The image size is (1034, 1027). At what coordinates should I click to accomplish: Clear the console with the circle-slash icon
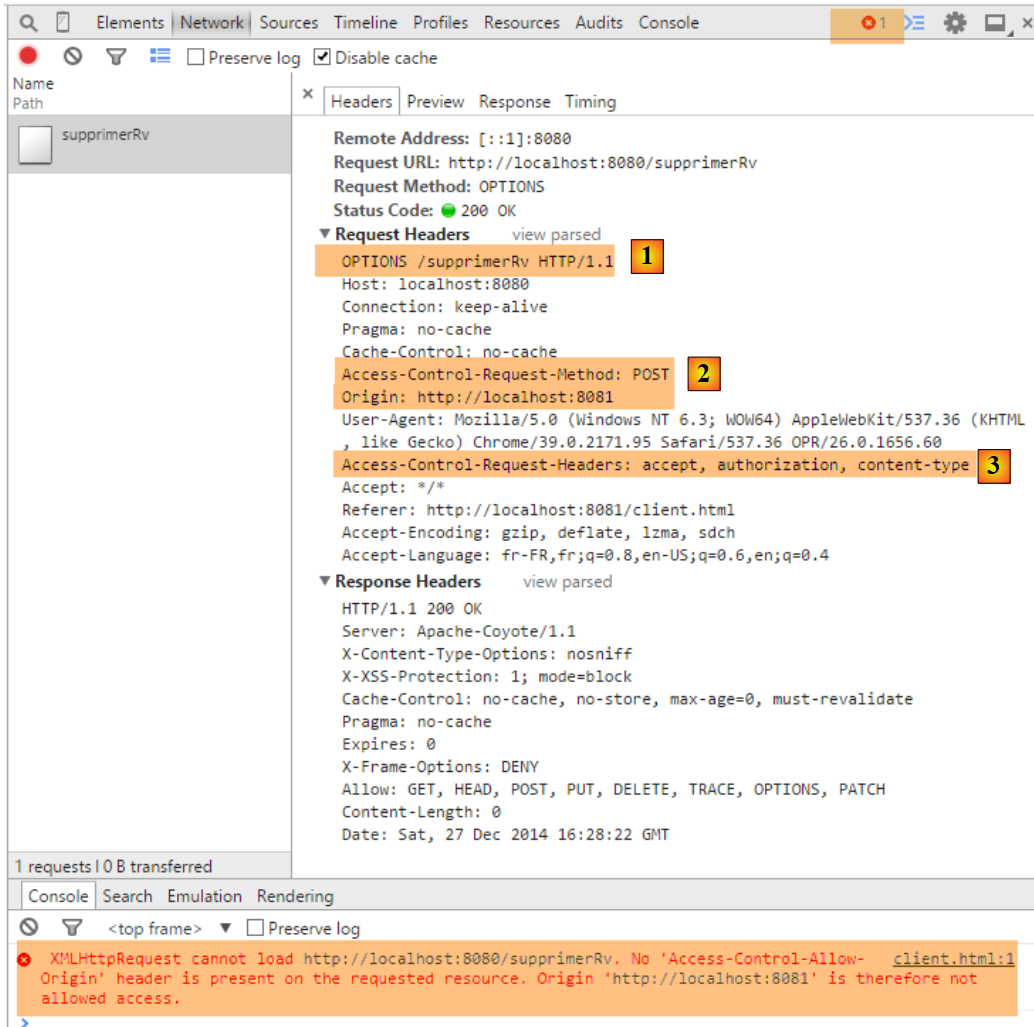tap(29, 927)
